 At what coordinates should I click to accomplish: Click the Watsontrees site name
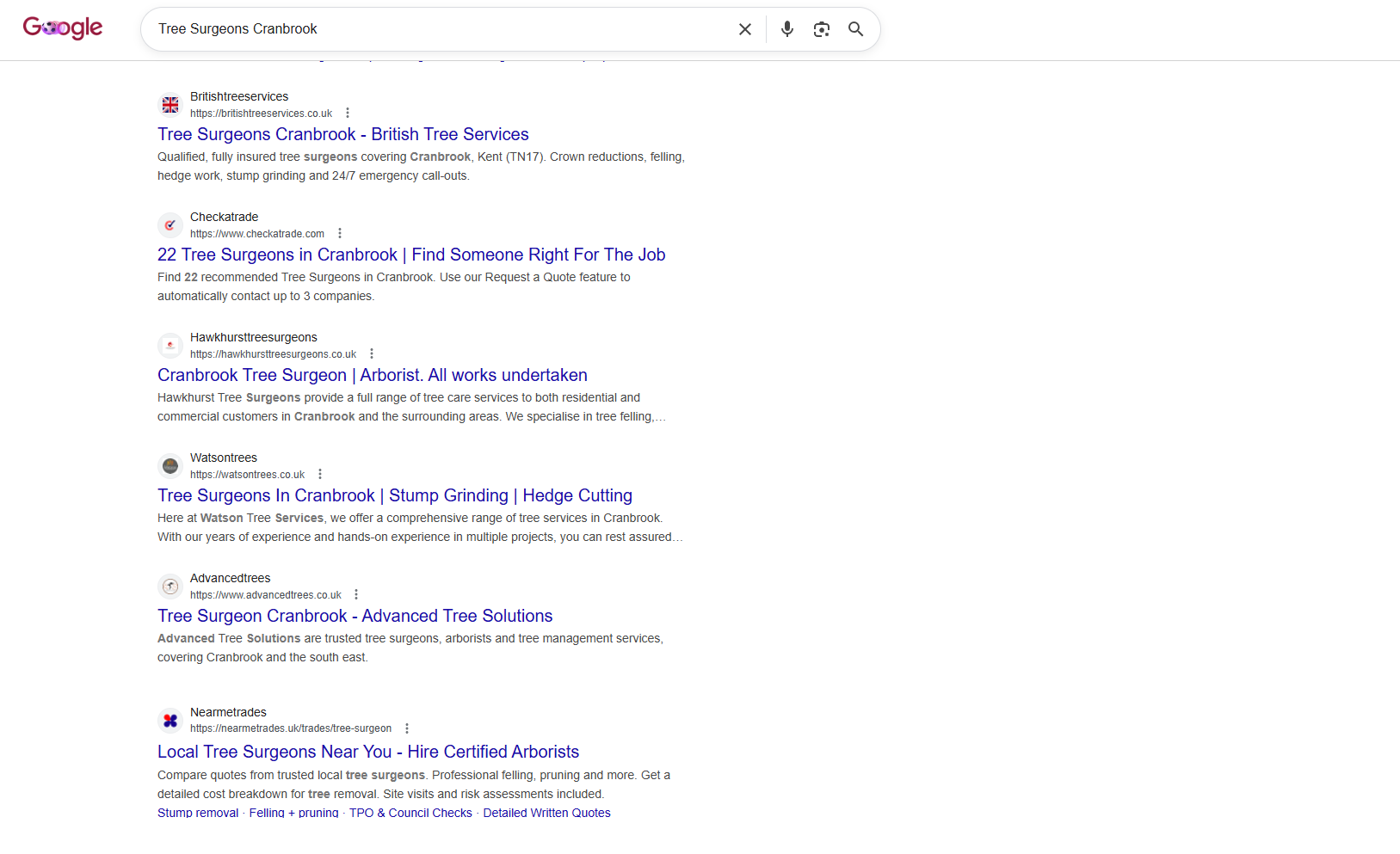point(224,458)
